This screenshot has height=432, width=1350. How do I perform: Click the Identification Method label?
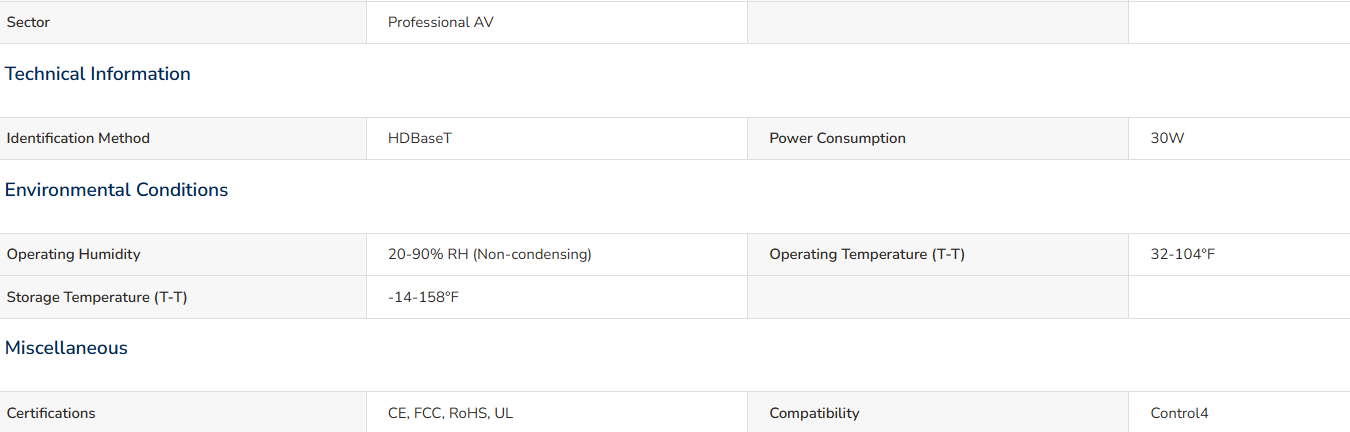pyautogui.click(x=78, y=138)
